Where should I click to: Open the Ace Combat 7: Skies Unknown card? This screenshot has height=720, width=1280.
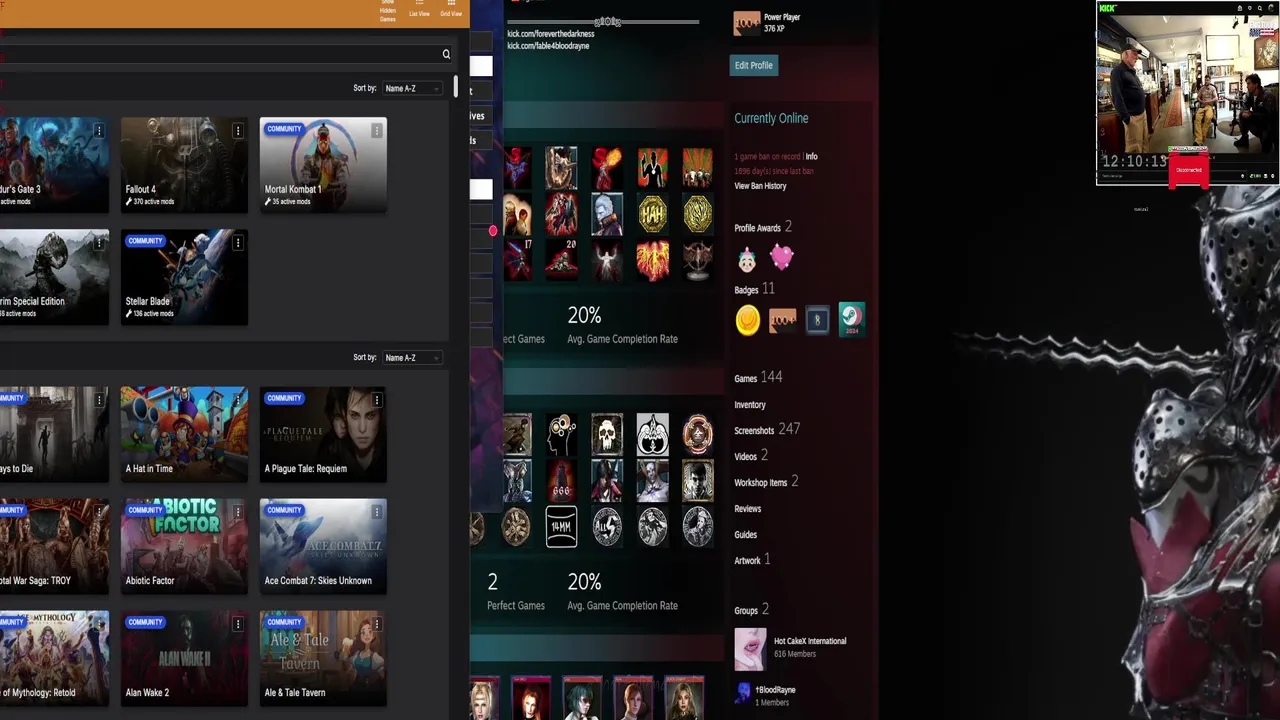pos(323,546)
